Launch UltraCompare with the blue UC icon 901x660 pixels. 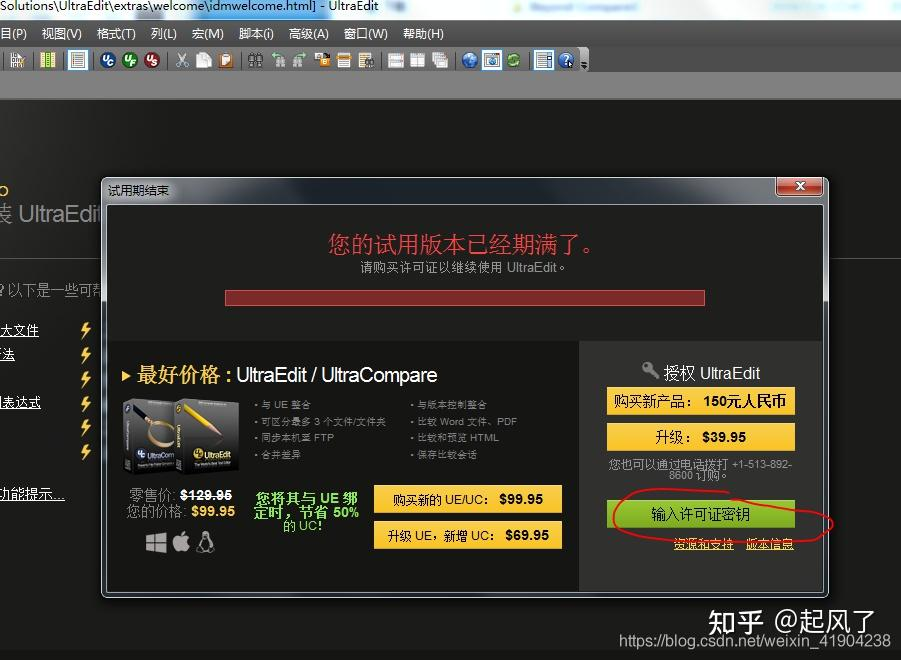(107, 60)
